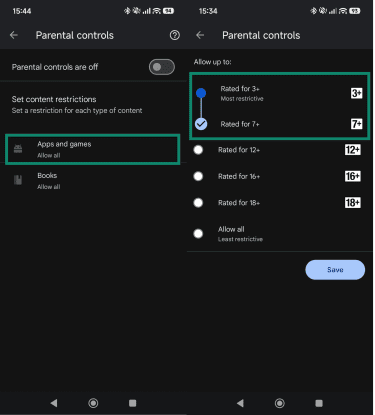
Task: Select the Allow all radio button
Action: pyautogui.click(x=198, y=233)
